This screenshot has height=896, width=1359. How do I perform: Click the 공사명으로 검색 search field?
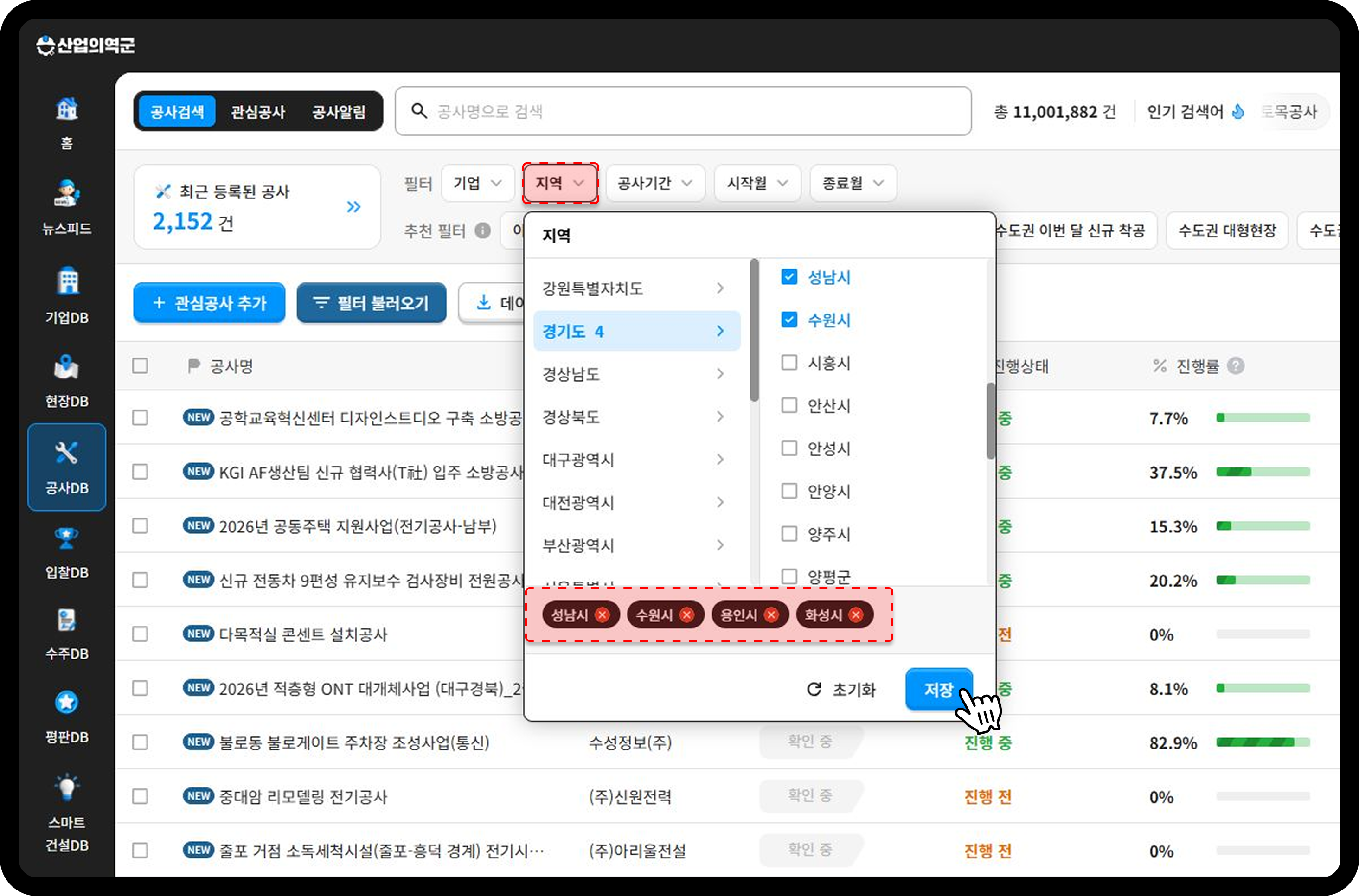(683, 111)
